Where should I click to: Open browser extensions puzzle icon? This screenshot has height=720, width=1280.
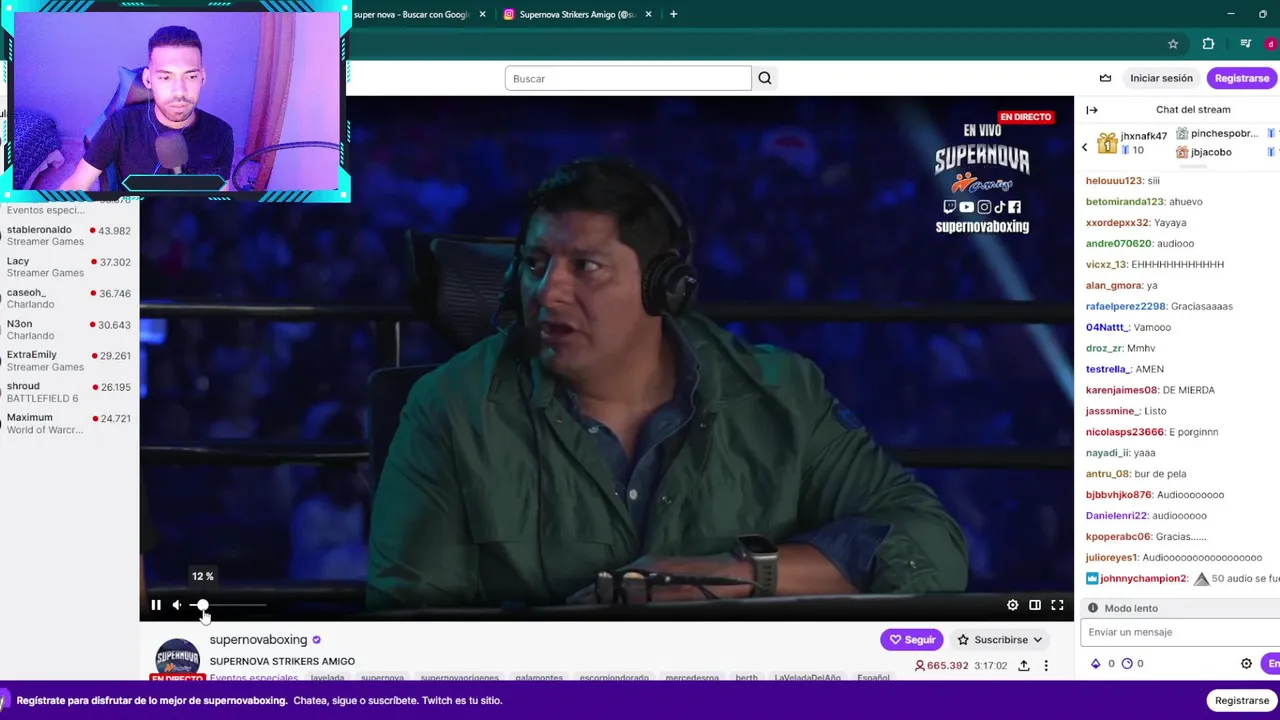click(x=1208, y=44)
